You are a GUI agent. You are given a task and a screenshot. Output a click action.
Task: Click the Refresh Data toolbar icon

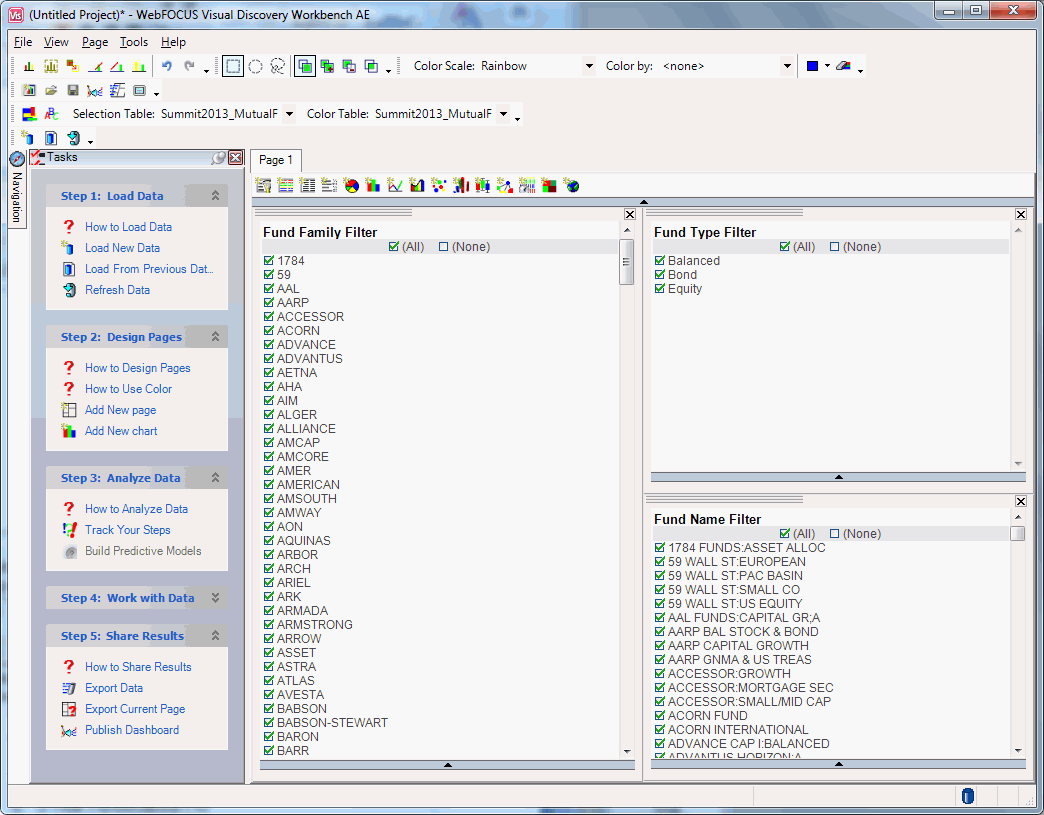(73, 138)
